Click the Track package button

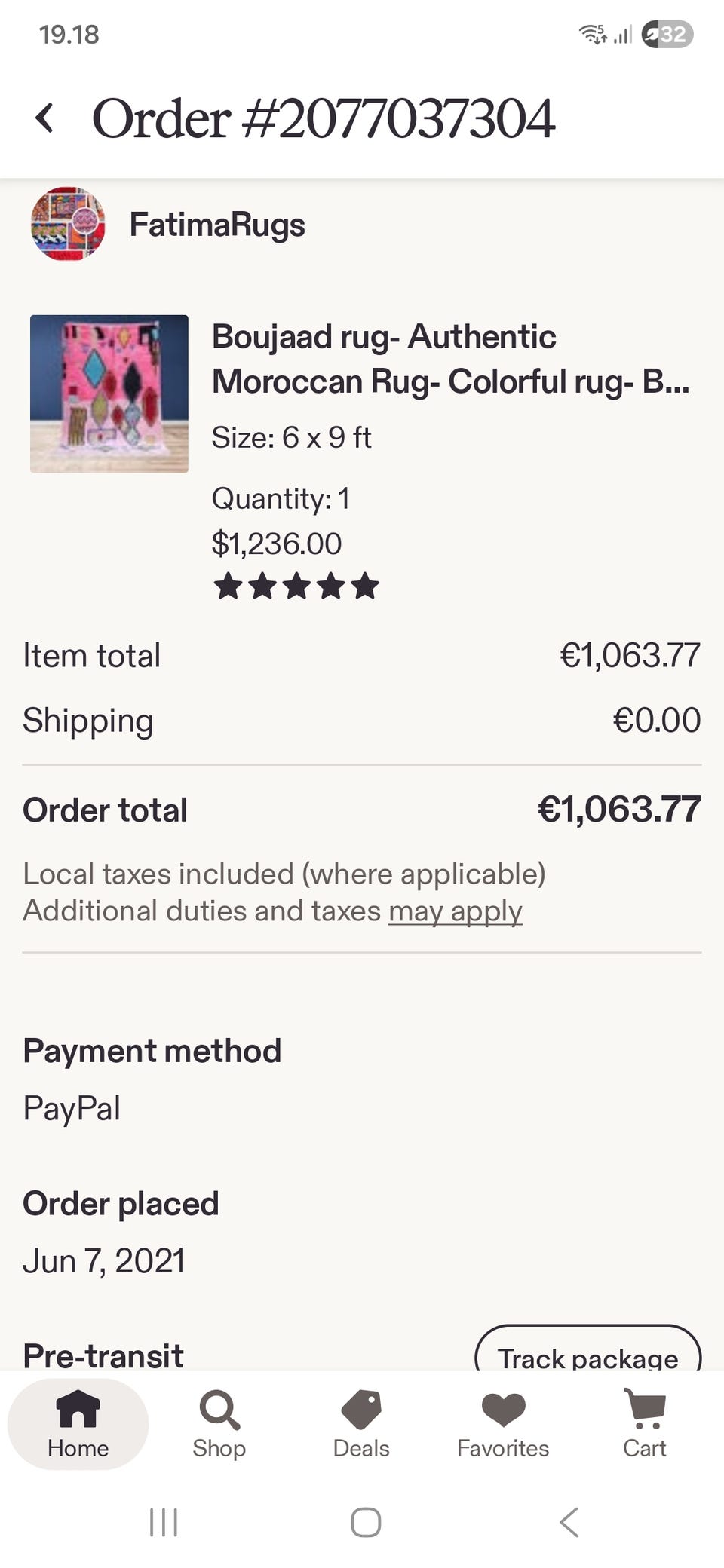[x=587, y=1353]
